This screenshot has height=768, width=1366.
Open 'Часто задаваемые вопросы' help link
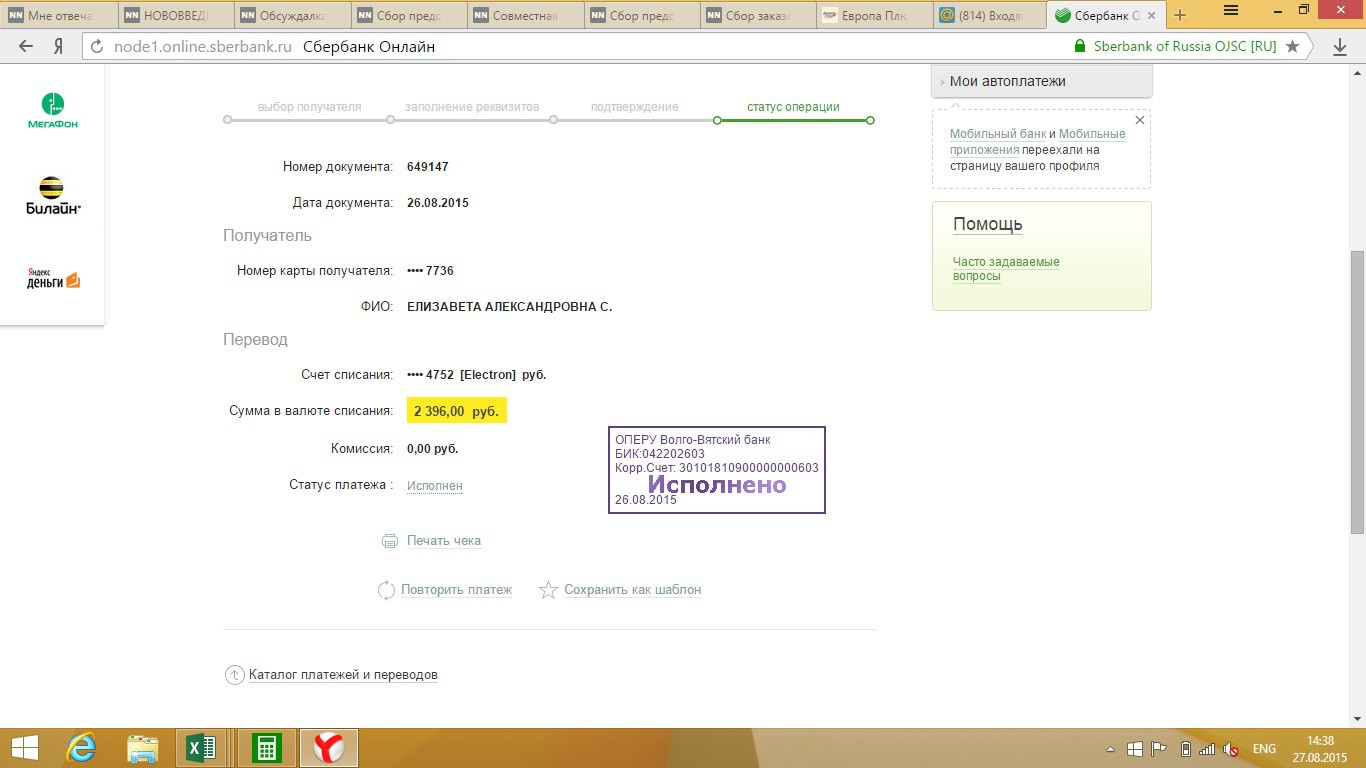click(1006, 269)
